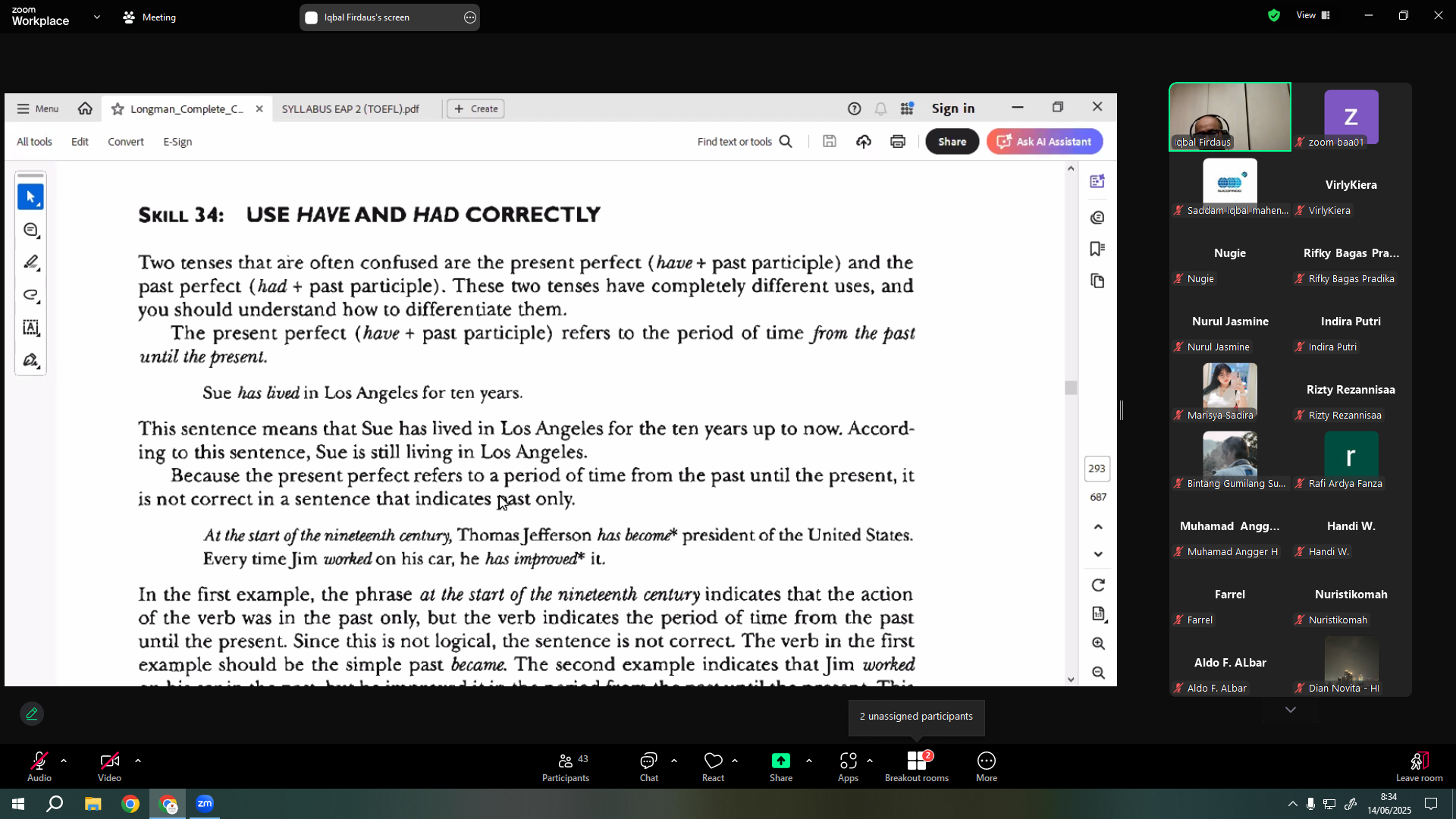Zoom out of the PDF page
This screenshot has height=819, width=1456.
(1098, 673)
